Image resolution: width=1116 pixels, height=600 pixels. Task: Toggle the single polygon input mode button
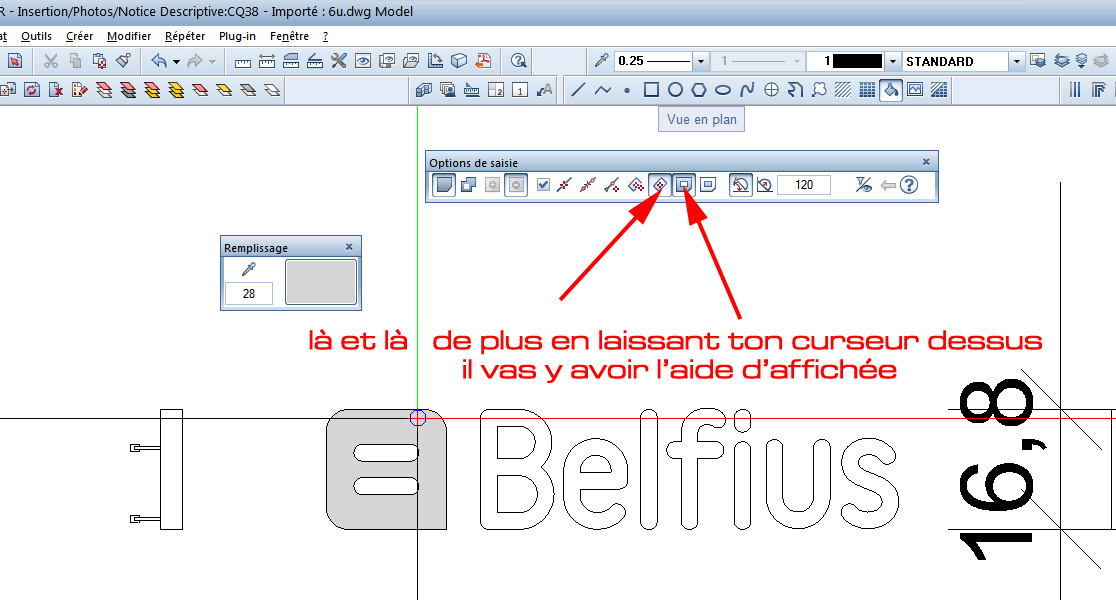pyautogui.click(x=444, y=185)
